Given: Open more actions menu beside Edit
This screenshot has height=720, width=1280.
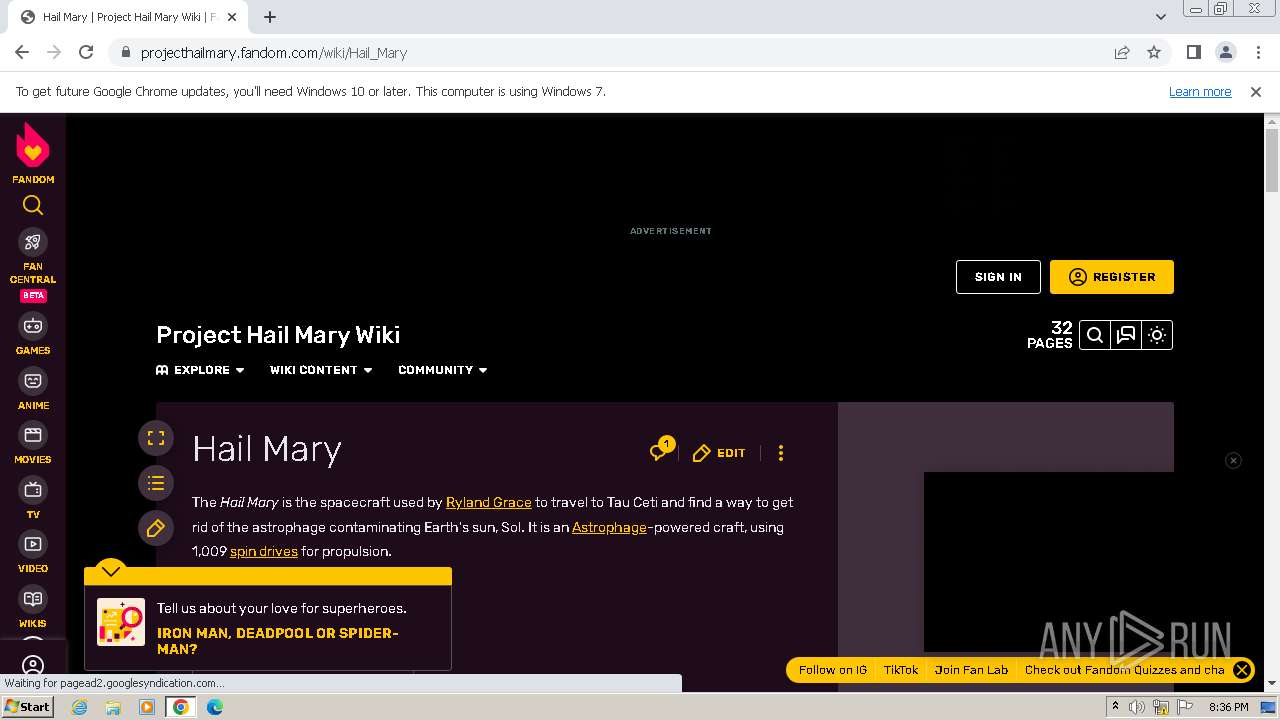Looking at the screenshot, I should [x=781, y=453].
